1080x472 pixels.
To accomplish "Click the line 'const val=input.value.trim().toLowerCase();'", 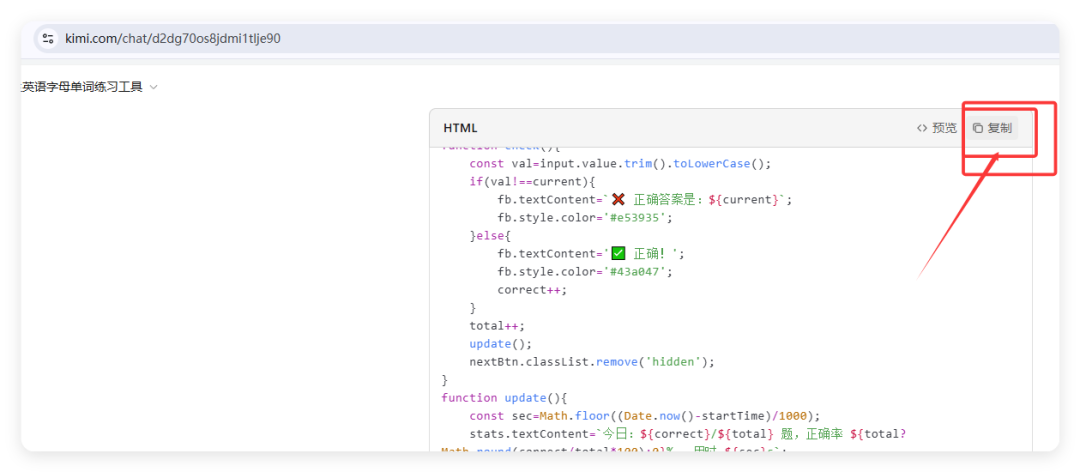I will click(621, 164).
